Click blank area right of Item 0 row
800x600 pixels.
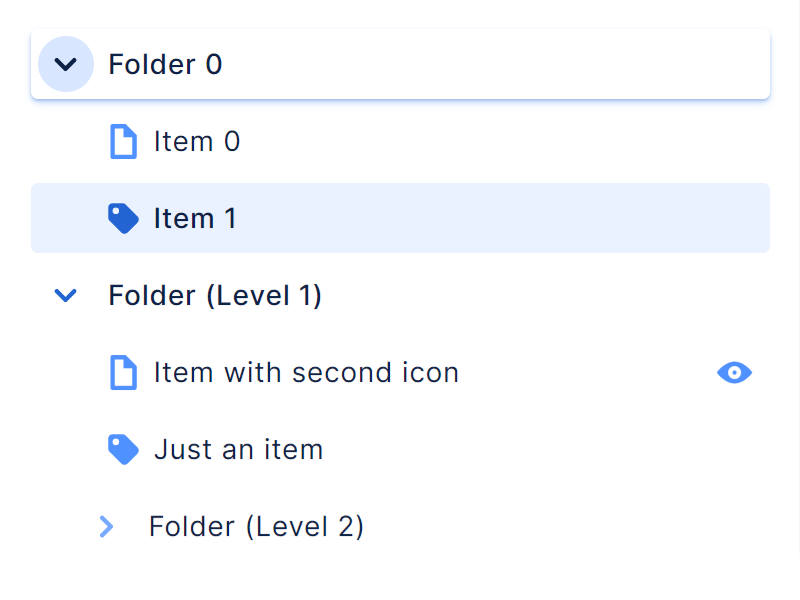point(500,142)
